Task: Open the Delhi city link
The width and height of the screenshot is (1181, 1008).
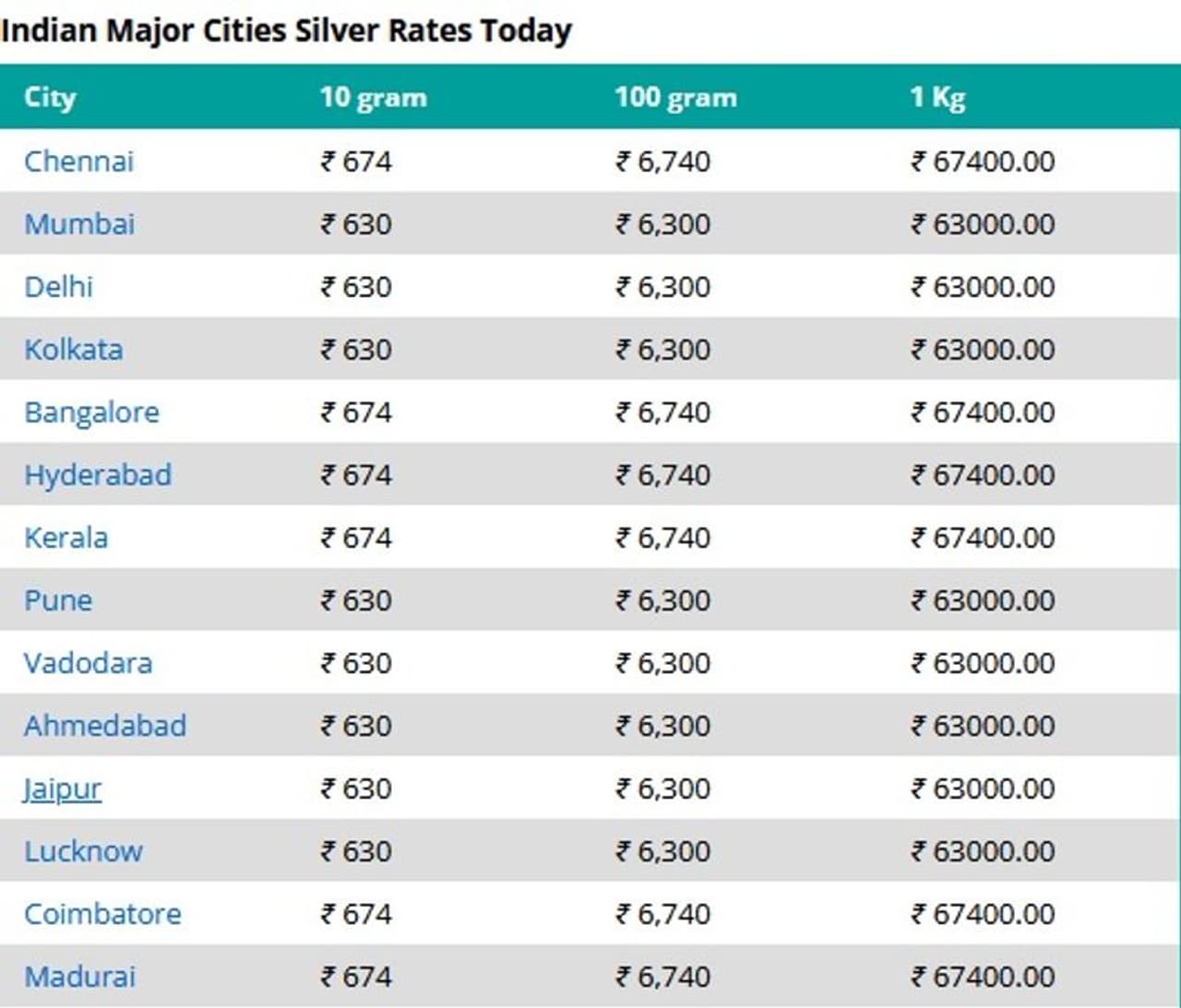Action: [59, 287]
